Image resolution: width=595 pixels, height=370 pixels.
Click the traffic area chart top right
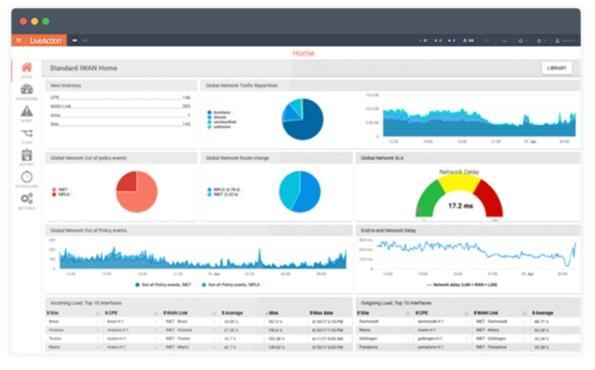point(479,123)
